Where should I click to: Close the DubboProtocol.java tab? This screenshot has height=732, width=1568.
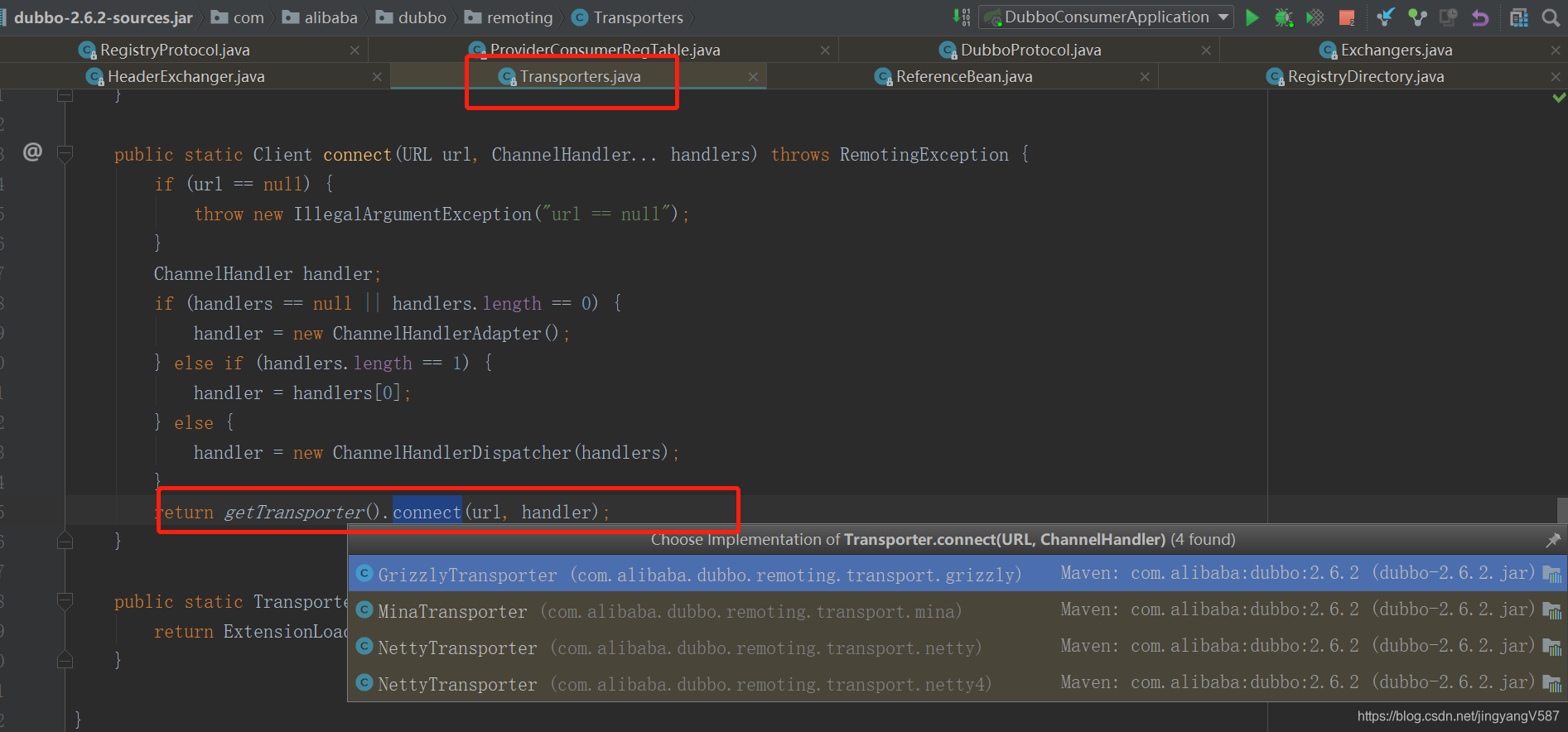1206,51
